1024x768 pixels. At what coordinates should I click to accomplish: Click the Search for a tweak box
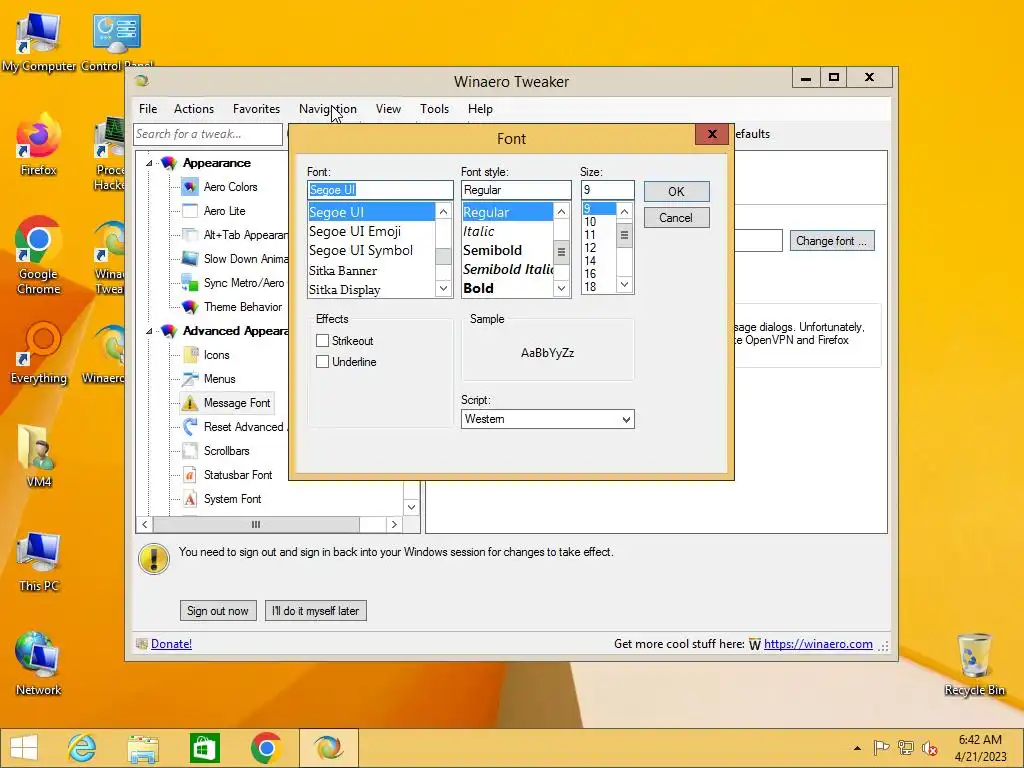click(x=208, y=134)
